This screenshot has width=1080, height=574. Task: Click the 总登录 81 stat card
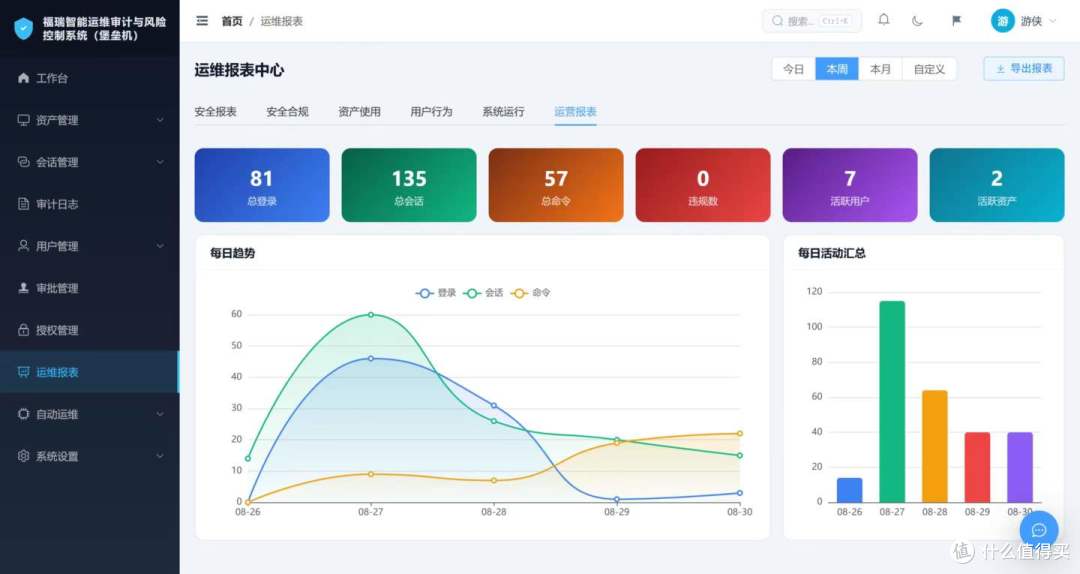click(262, 185)
